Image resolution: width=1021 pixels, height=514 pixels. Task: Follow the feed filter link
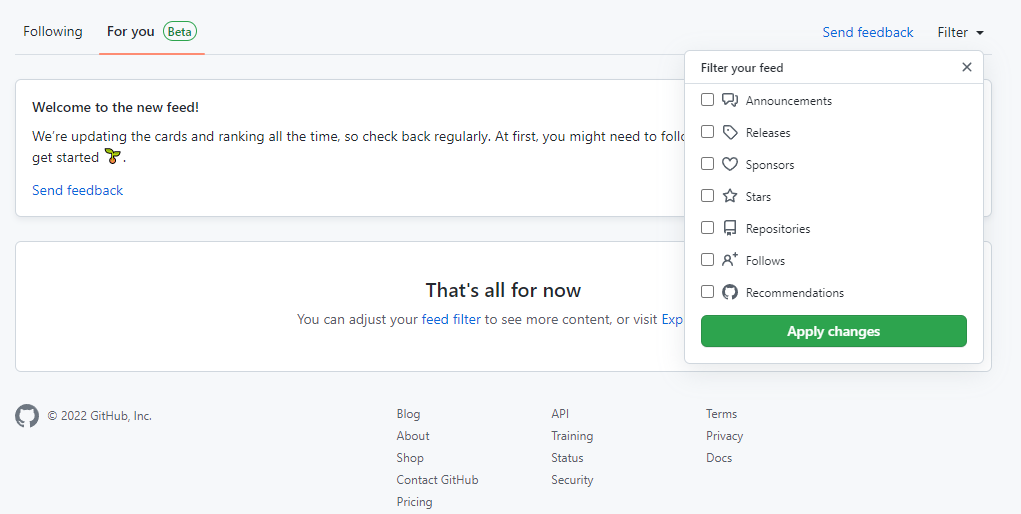(451, 319)
